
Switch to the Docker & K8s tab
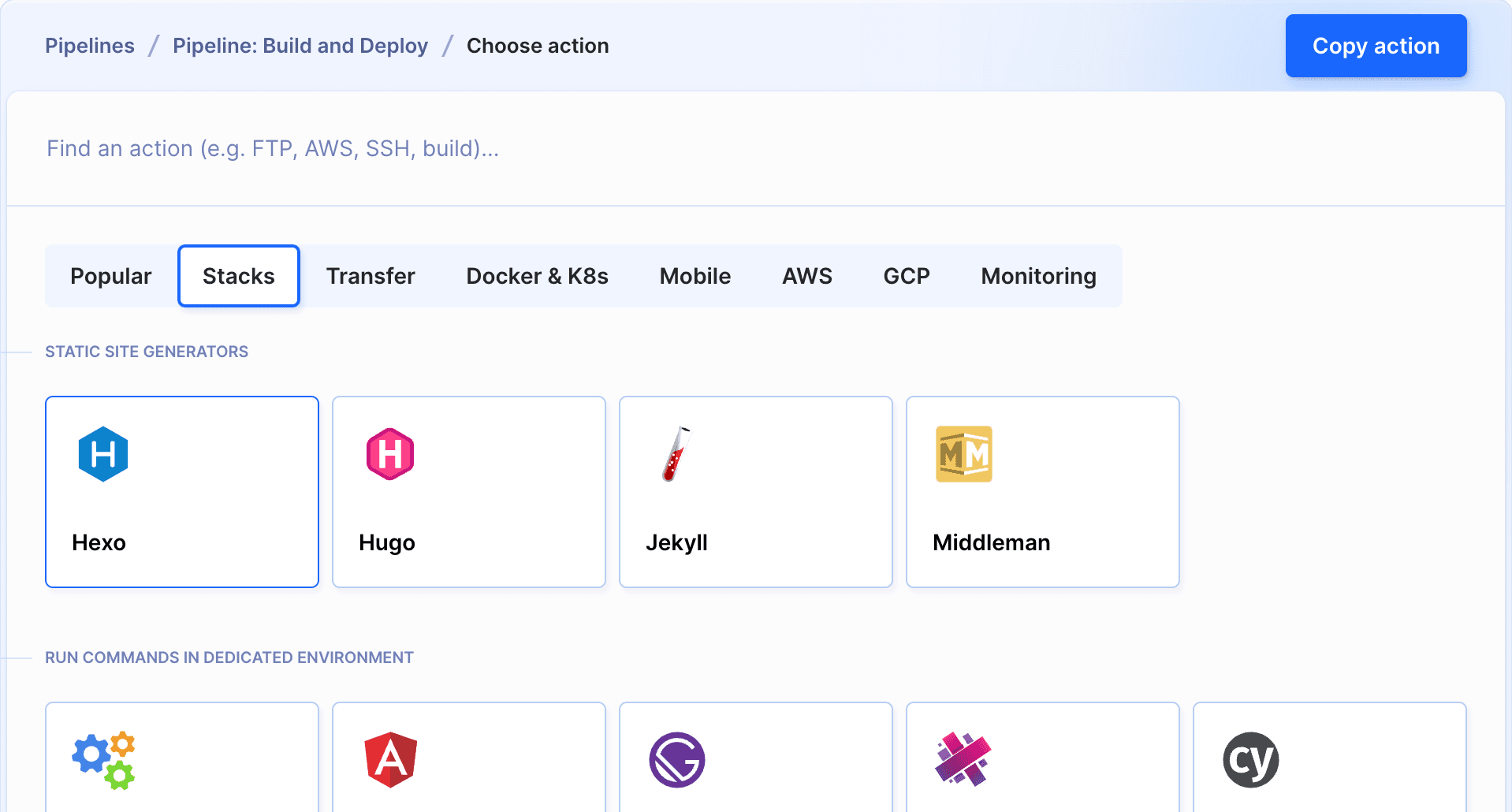click(x=537, y=276)
